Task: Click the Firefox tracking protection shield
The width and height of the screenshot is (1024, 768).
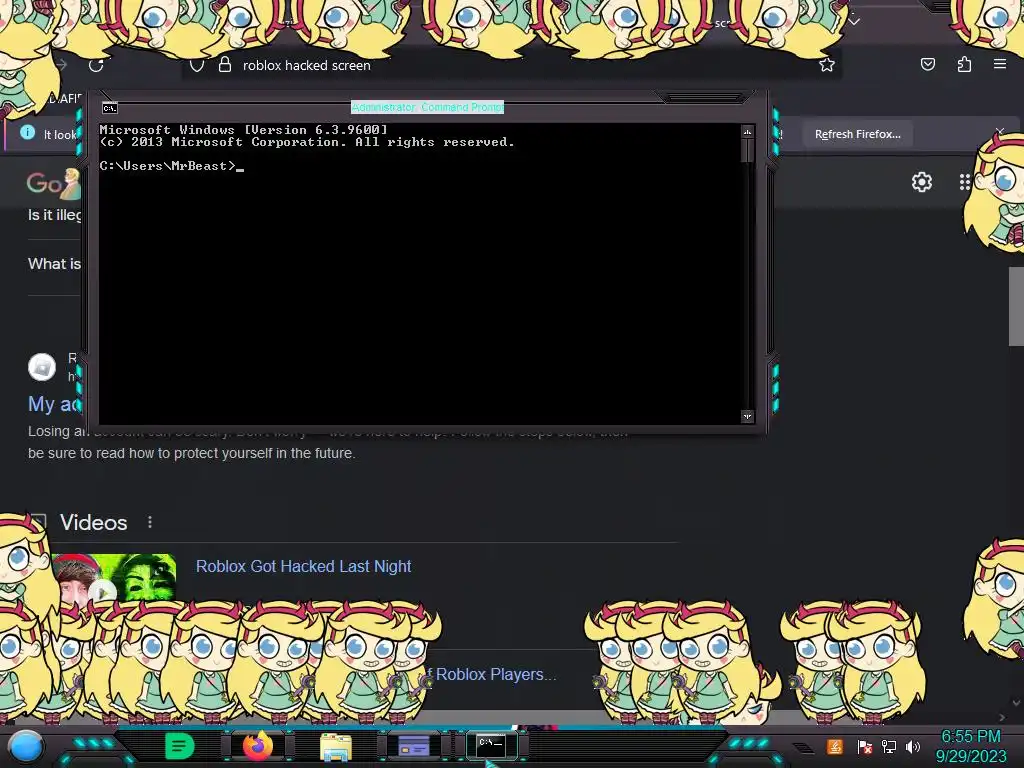Action: [197, 65]
